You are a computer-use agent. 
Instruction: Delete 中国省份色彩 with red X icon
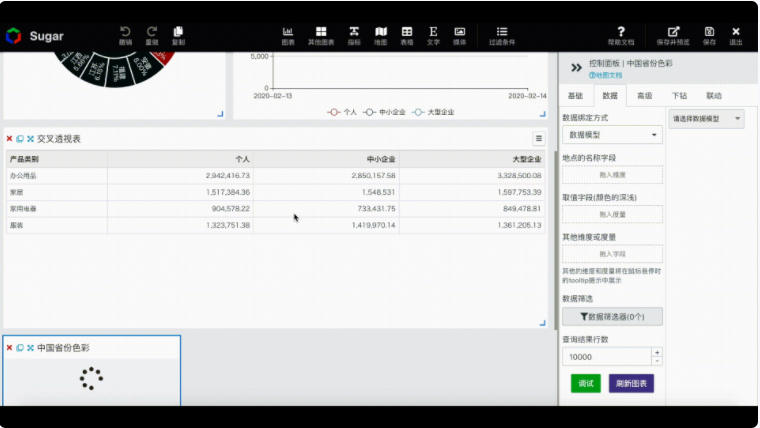coord(9,348)
